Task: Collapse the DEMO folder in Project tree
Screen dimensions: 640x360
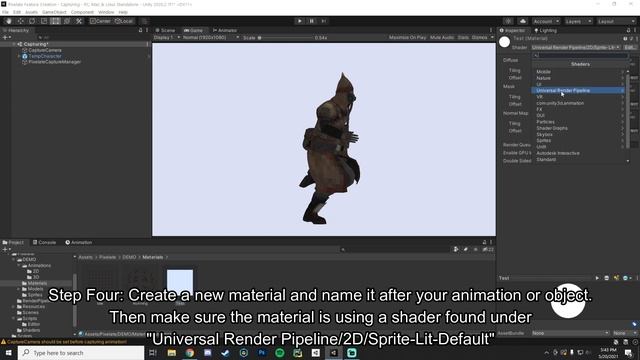Action: coord(13,260)
